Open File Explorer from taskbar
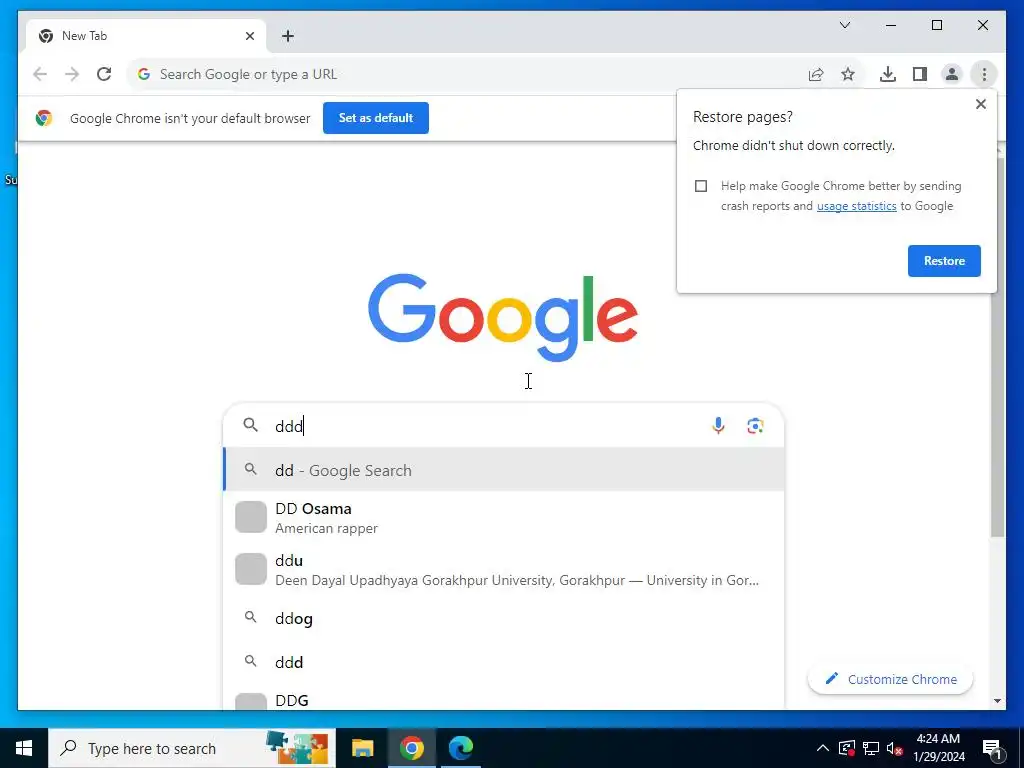Viewport: 1024px width, 768px height. coord(362,748)
